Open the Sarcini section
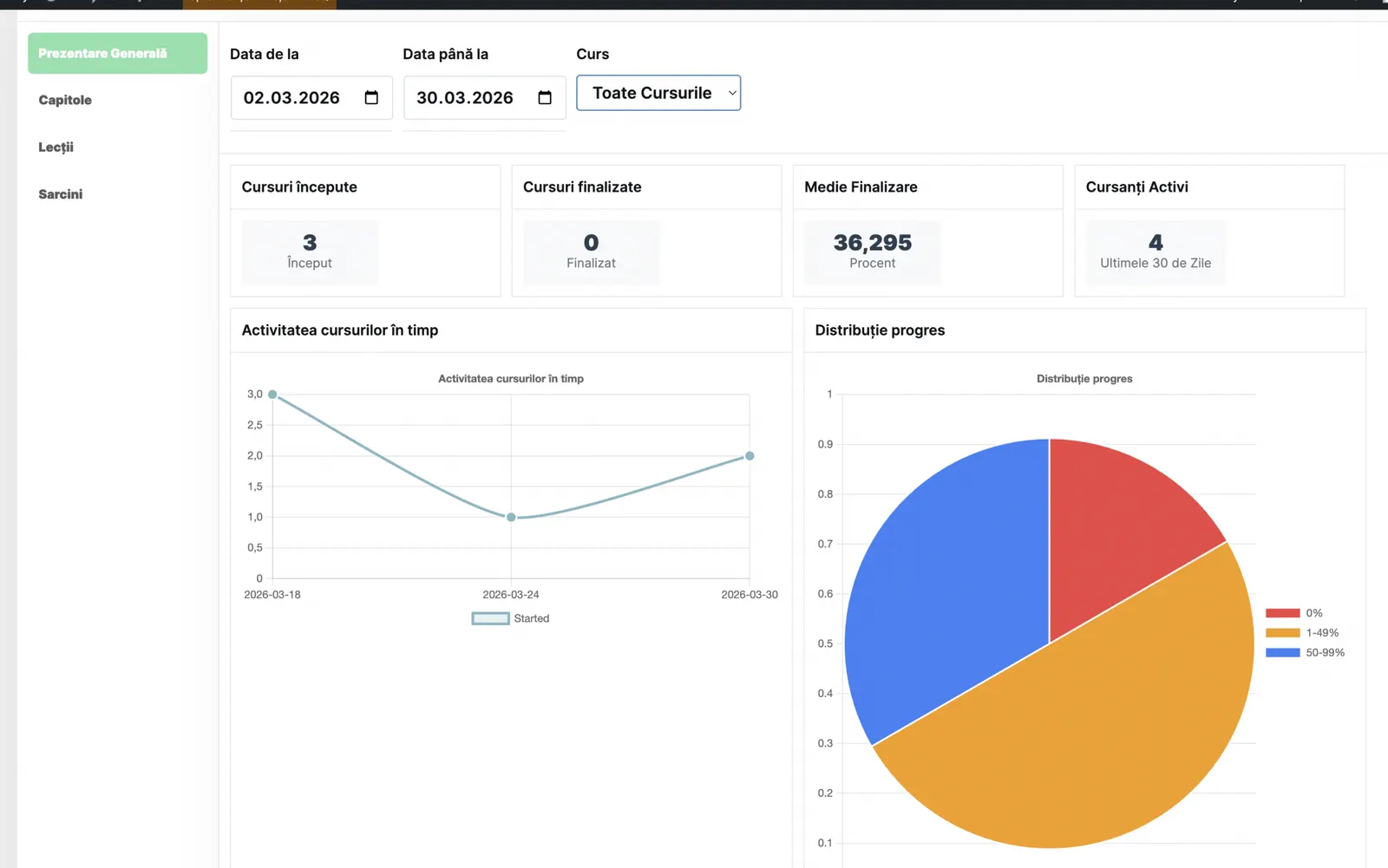This screenshot has height=868, width=1388. (61, 194)
